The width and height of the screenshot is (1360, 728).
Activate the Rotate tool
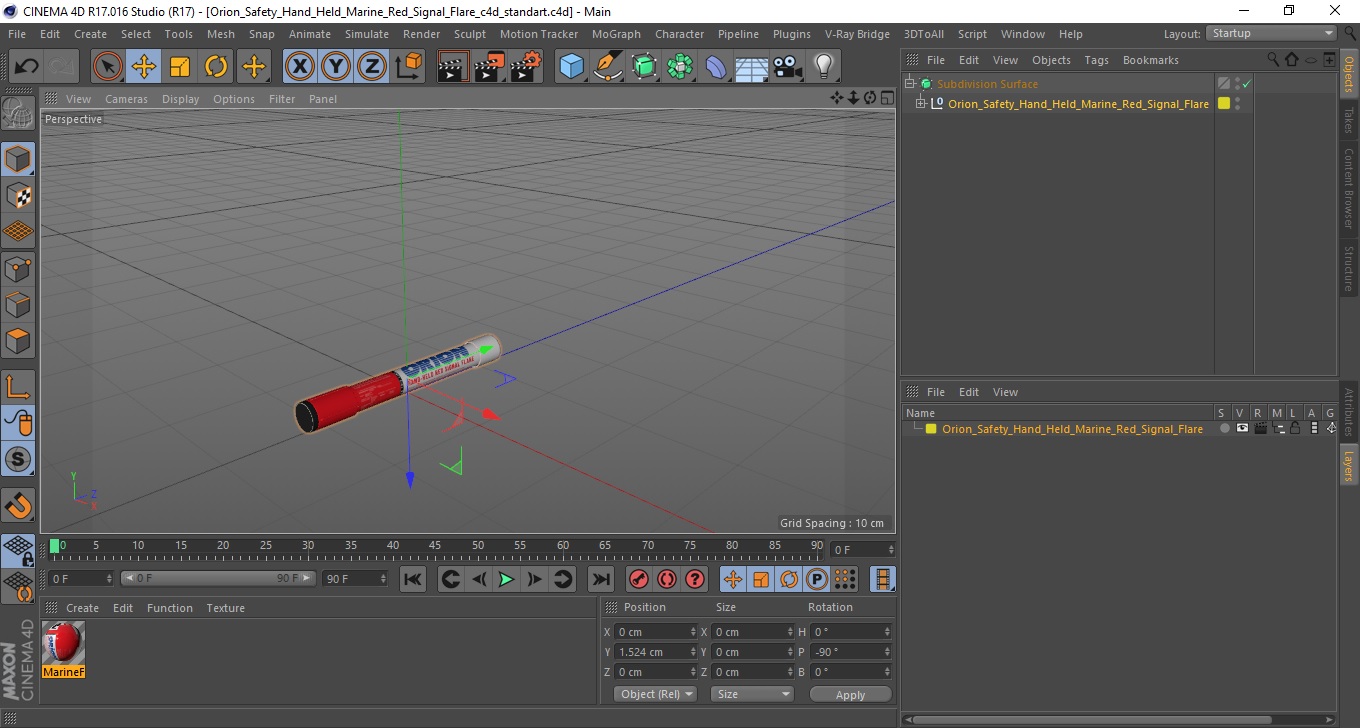216,67
